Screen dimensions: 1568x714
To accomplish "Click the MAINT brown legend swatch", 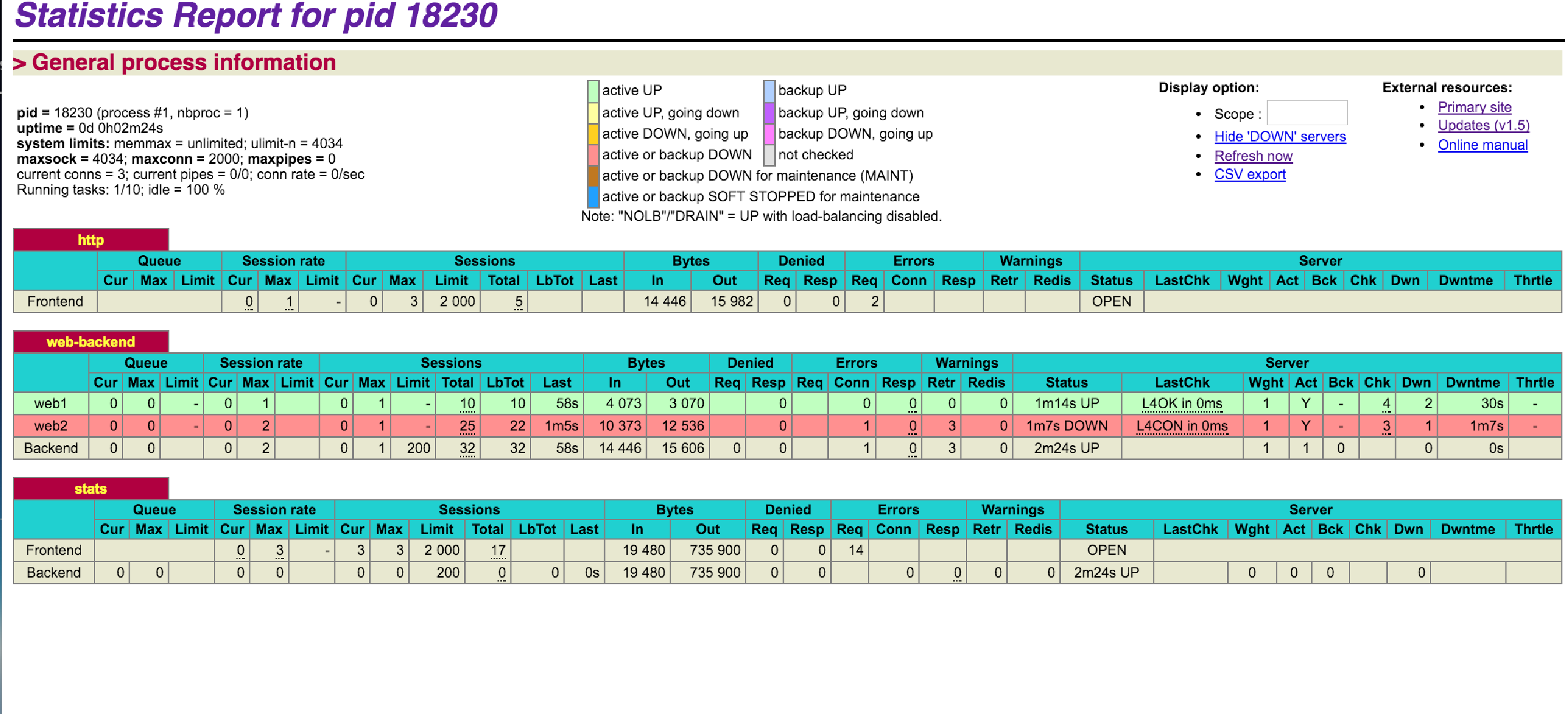I will point(593,176).
